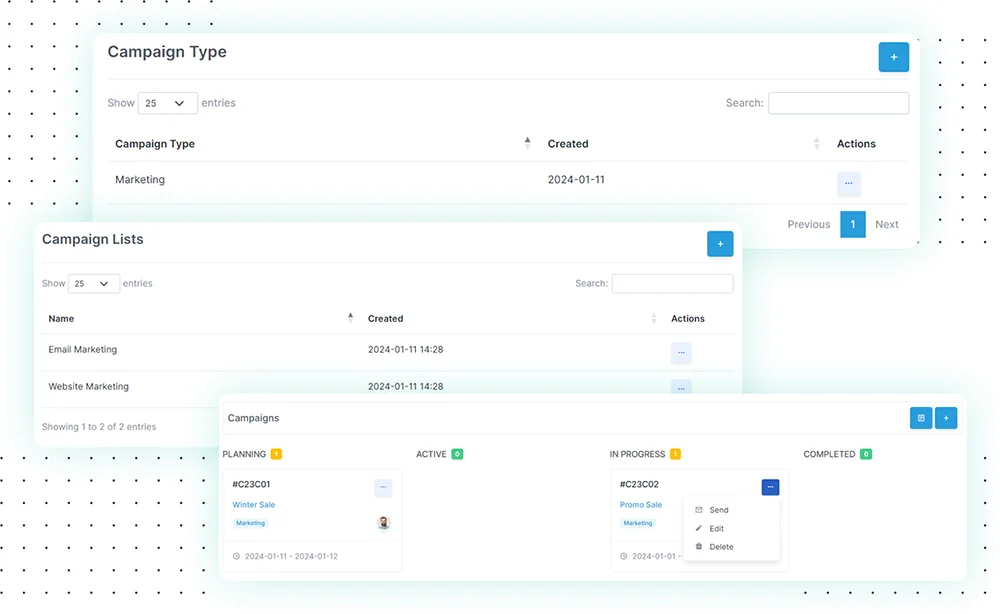Screen dimensions: 1000x614
Task: Go to the Next page of campaign types
Action: point(886,225)
